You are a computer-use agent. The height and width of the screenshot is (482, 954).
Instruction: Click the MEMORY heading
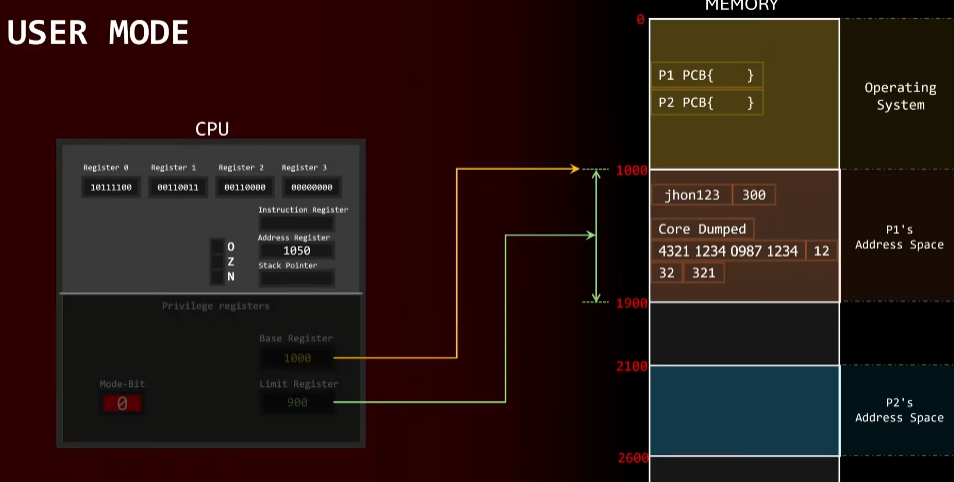(741, 5)
